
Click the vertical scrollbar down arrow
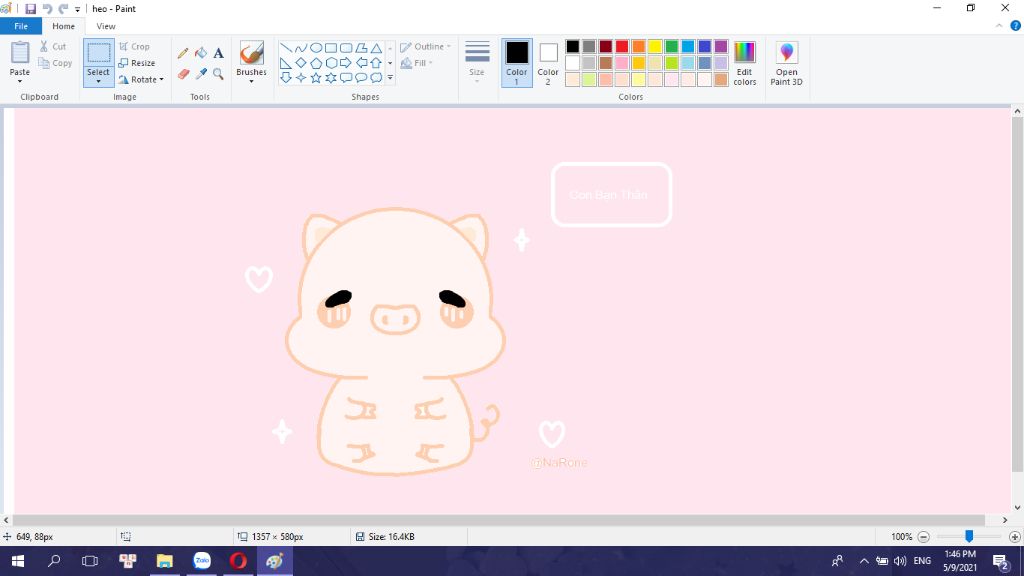pyautogui.click(x=1017, y=507)
